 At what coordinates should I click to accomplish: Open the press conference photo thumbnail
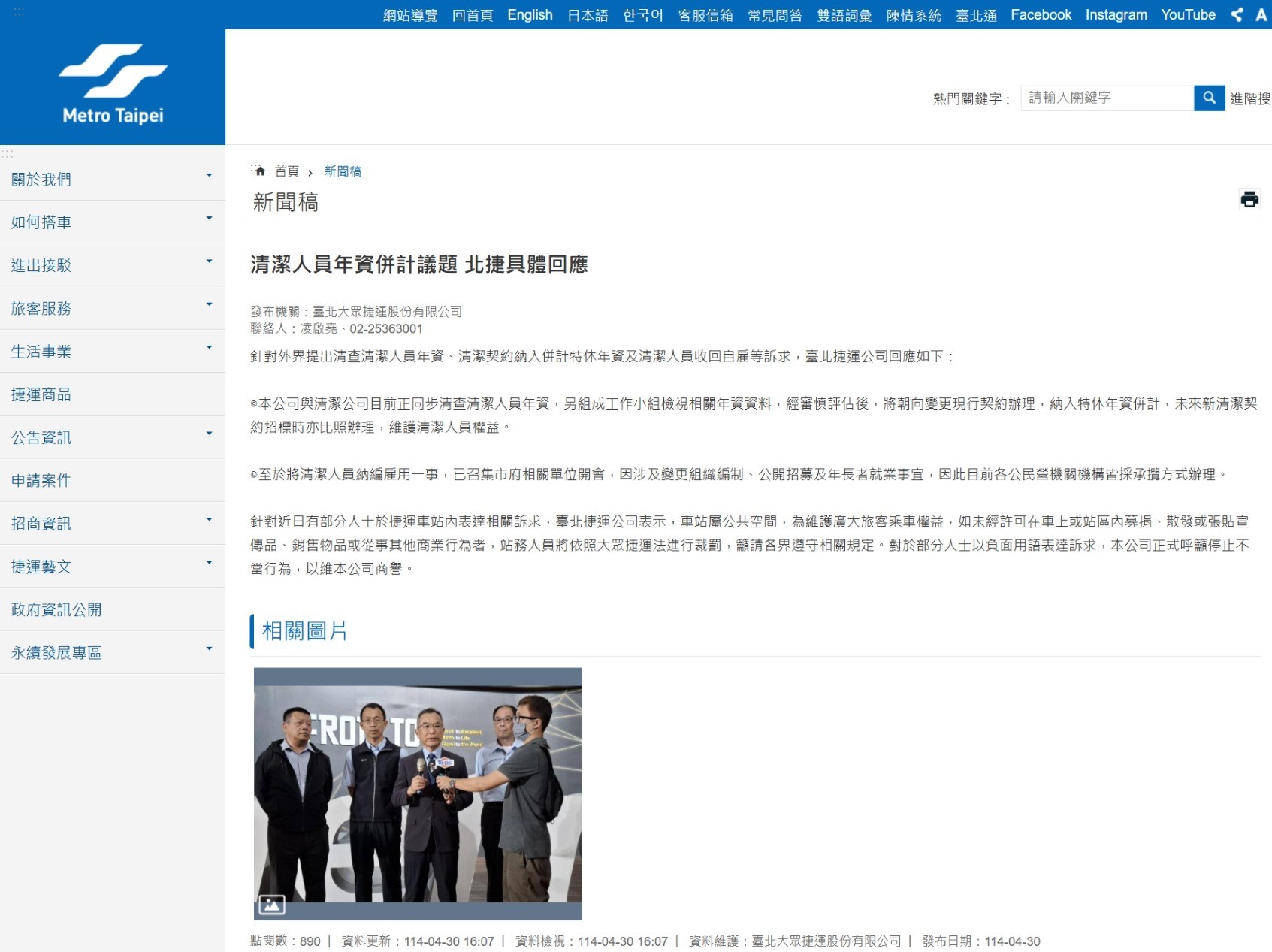(x=418, y=793)
